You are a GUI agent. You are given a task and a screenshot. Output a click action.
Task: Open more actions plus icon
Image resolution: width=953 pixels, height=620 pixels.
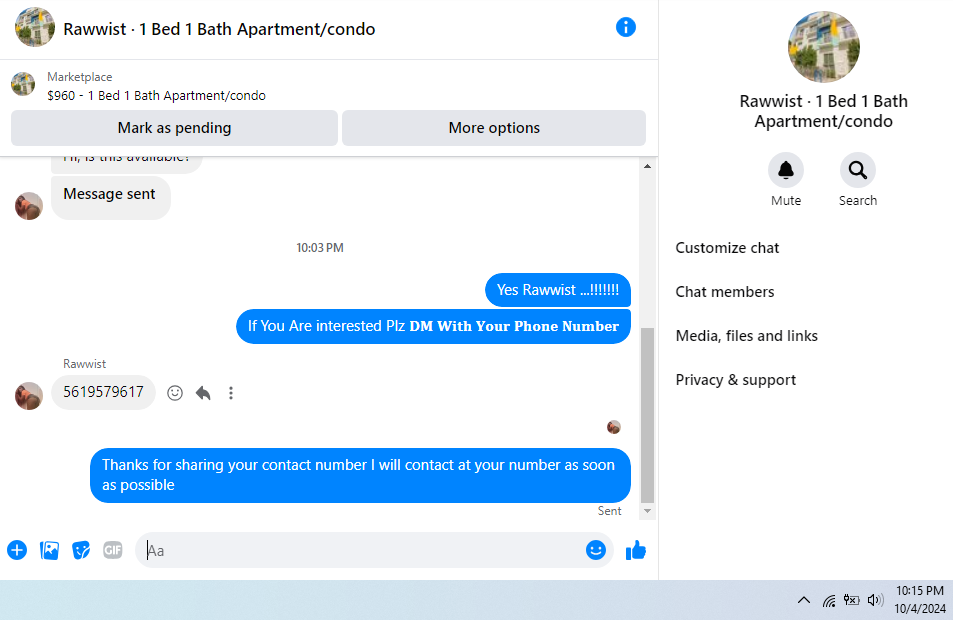tap(17, 550)
